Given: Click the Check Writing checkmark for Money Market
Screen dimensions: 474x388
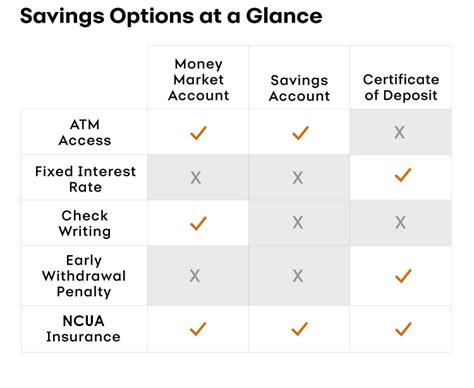Looking at the screenshot, I should (x=198, y=223).
